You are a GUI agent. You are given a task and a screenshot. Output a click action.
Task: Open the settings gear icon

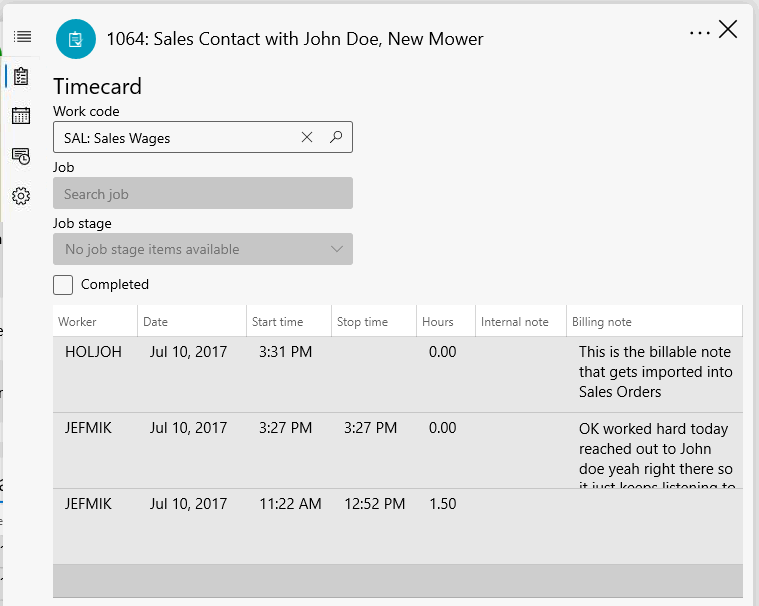(x=21, y=196)
